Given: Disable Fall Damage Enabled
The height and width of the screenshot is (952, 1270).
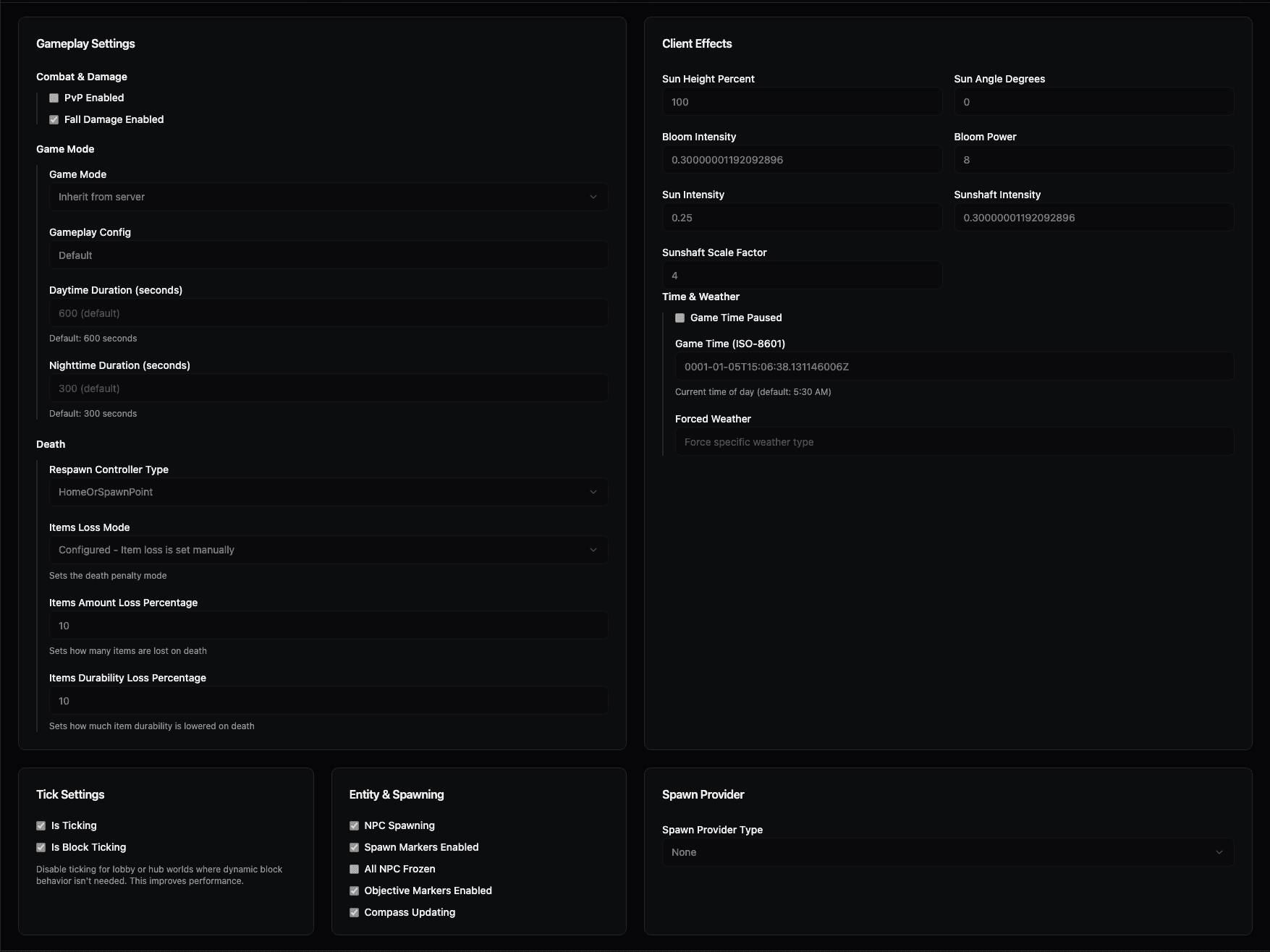Looking at the screenshot, I should pos(54,119).
